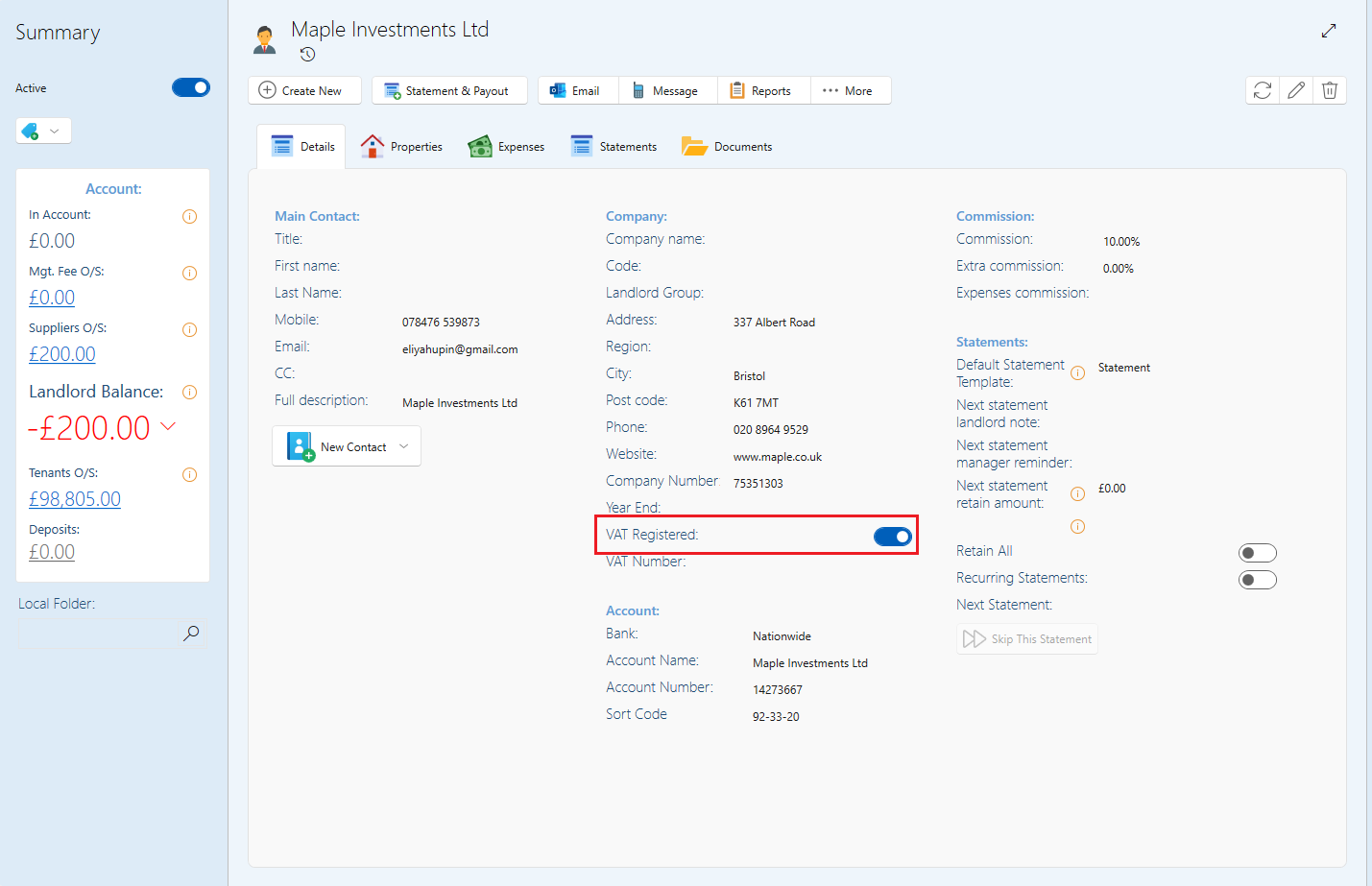Send a Message to the landlord
This screenshot has height=886, width=1372.
click(x=668, y=90)
